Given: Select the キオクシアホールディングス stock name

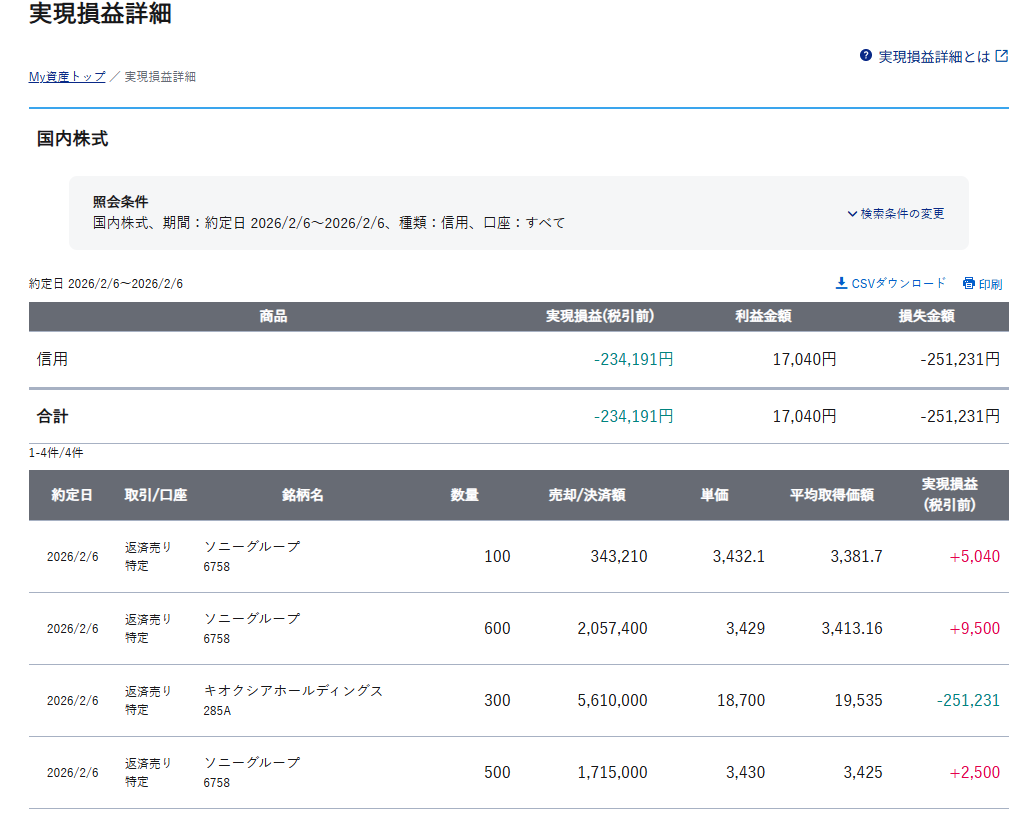Looking at the screenshot, I should [x=293, y=691].
